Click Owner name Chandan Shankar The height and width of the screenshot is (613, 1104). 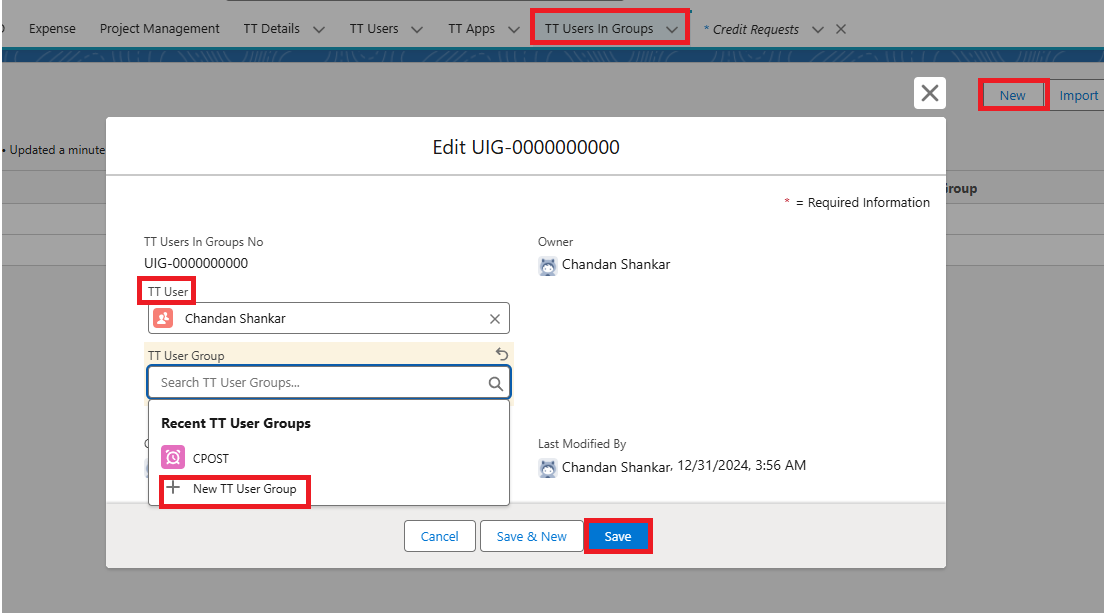pos(616,265)
